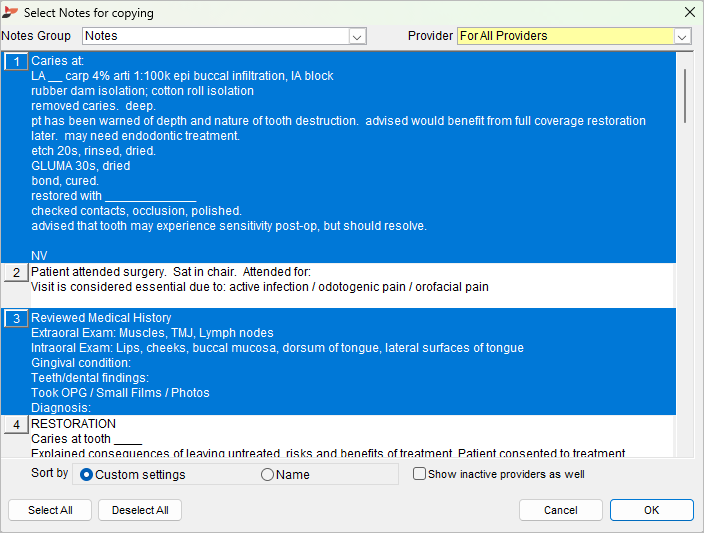The width and height of the screenshot is (704, 533).
Task: Expand the Provider dropdown arrow
Action: (682, 36)
